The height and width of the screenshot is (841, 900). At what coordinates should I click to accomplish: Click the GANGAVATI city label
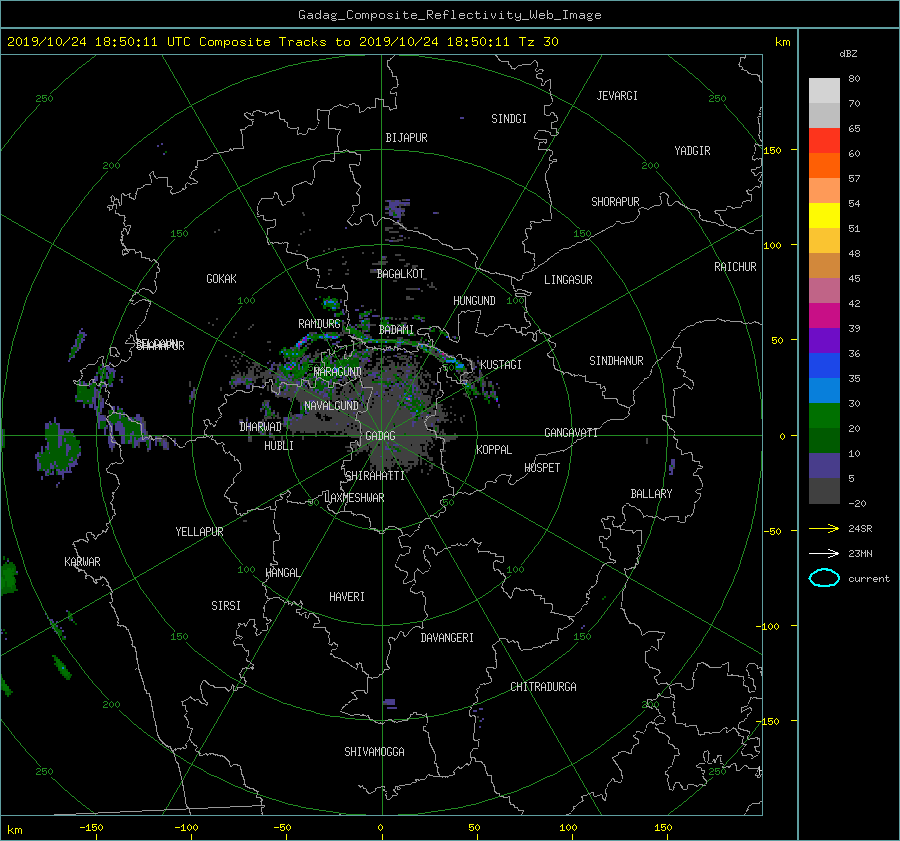pyautogui.click(x=571, y=433)
